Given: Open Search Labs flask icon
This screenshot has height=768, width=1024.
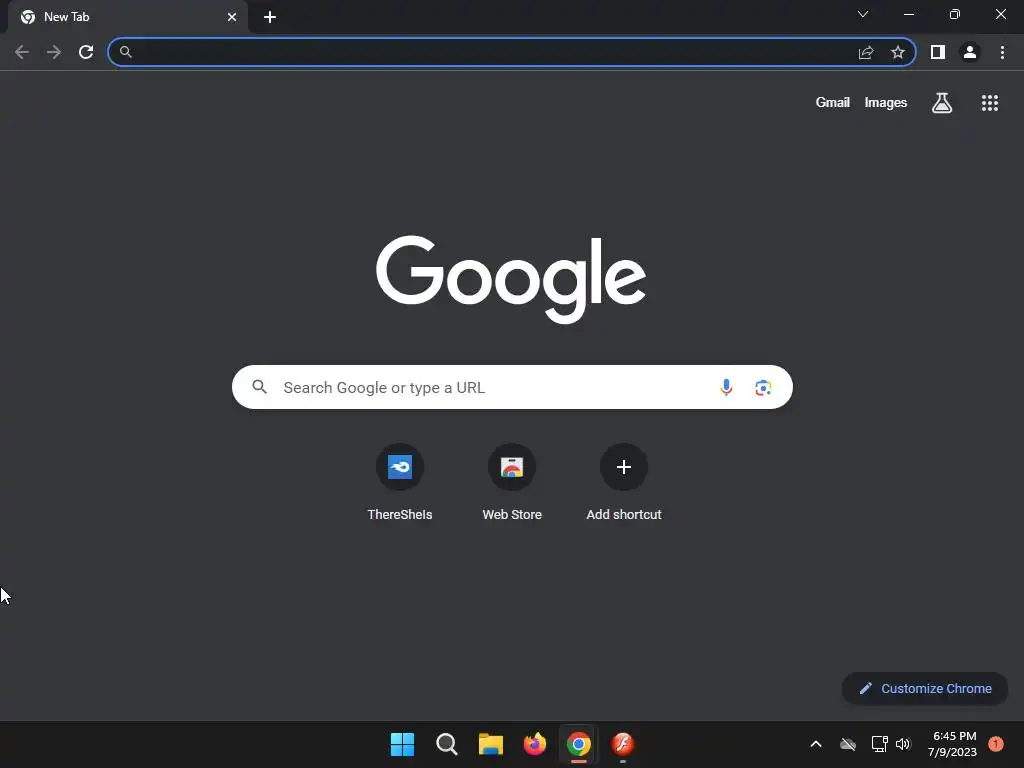Looking at the screenshot, I should tap(942, 103).
